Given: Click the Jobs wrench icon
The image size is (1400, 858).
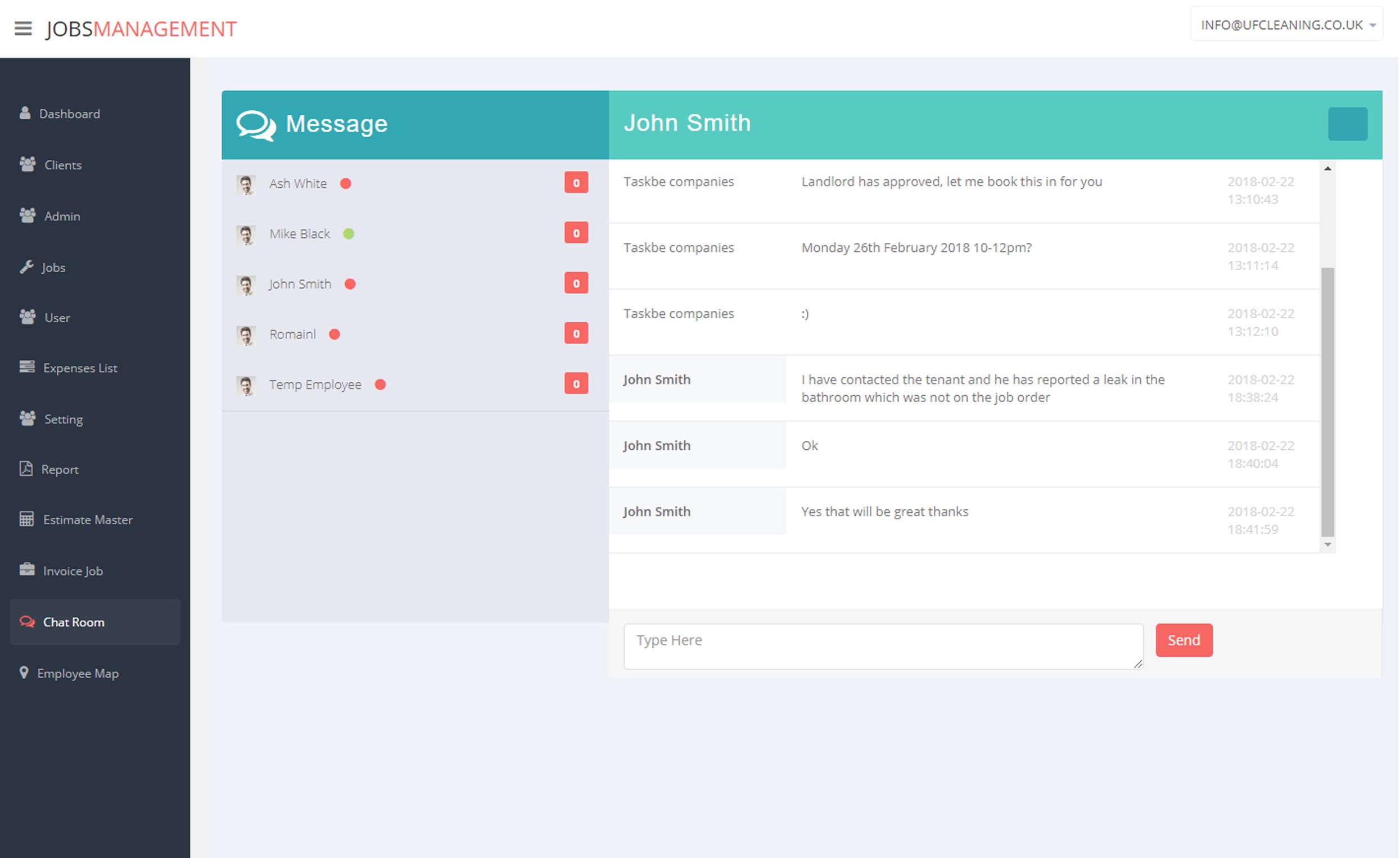Looking at the screenshot, I should pos(26,267).
